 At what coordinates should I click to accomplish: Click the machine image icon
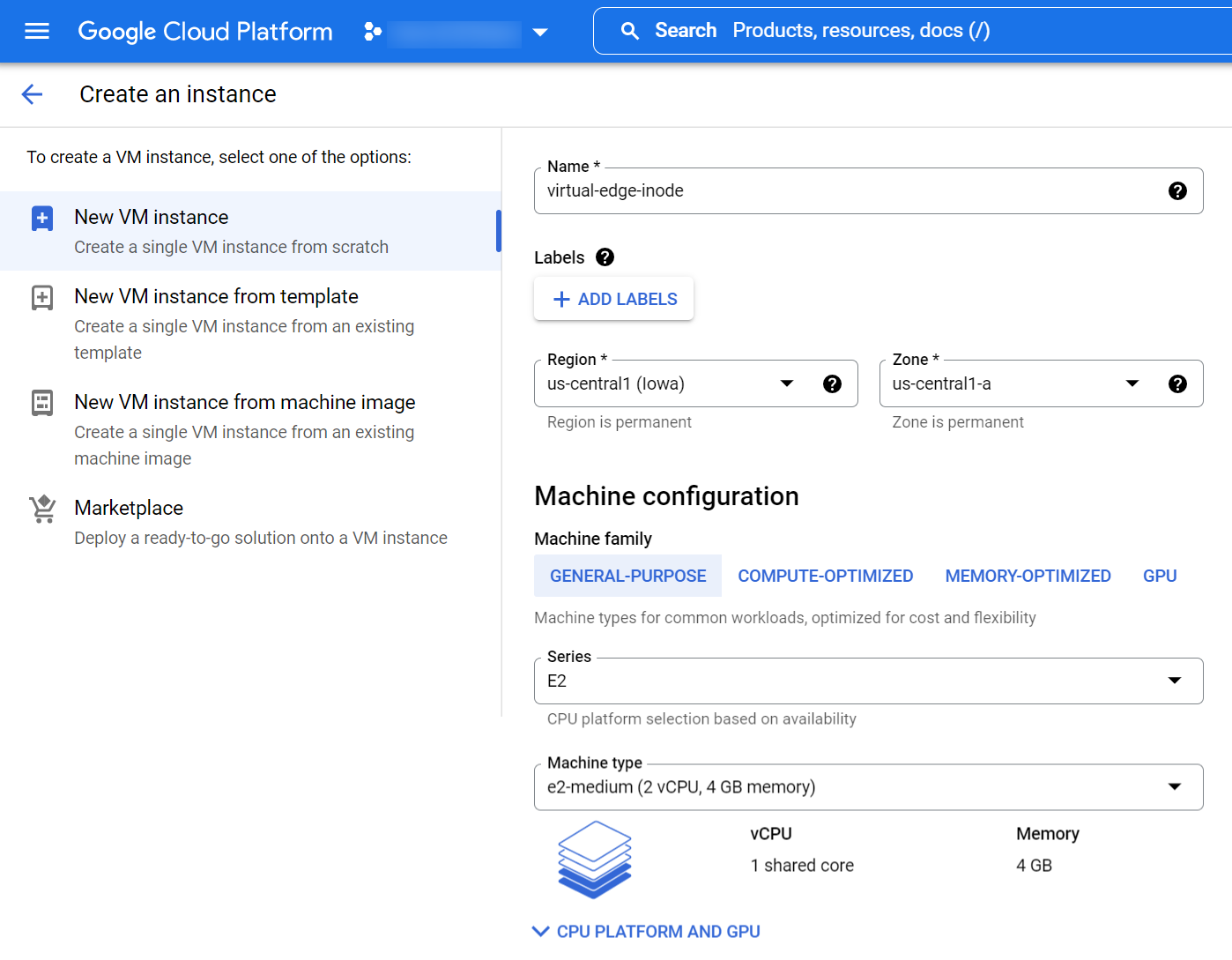[x=42, y=403]
